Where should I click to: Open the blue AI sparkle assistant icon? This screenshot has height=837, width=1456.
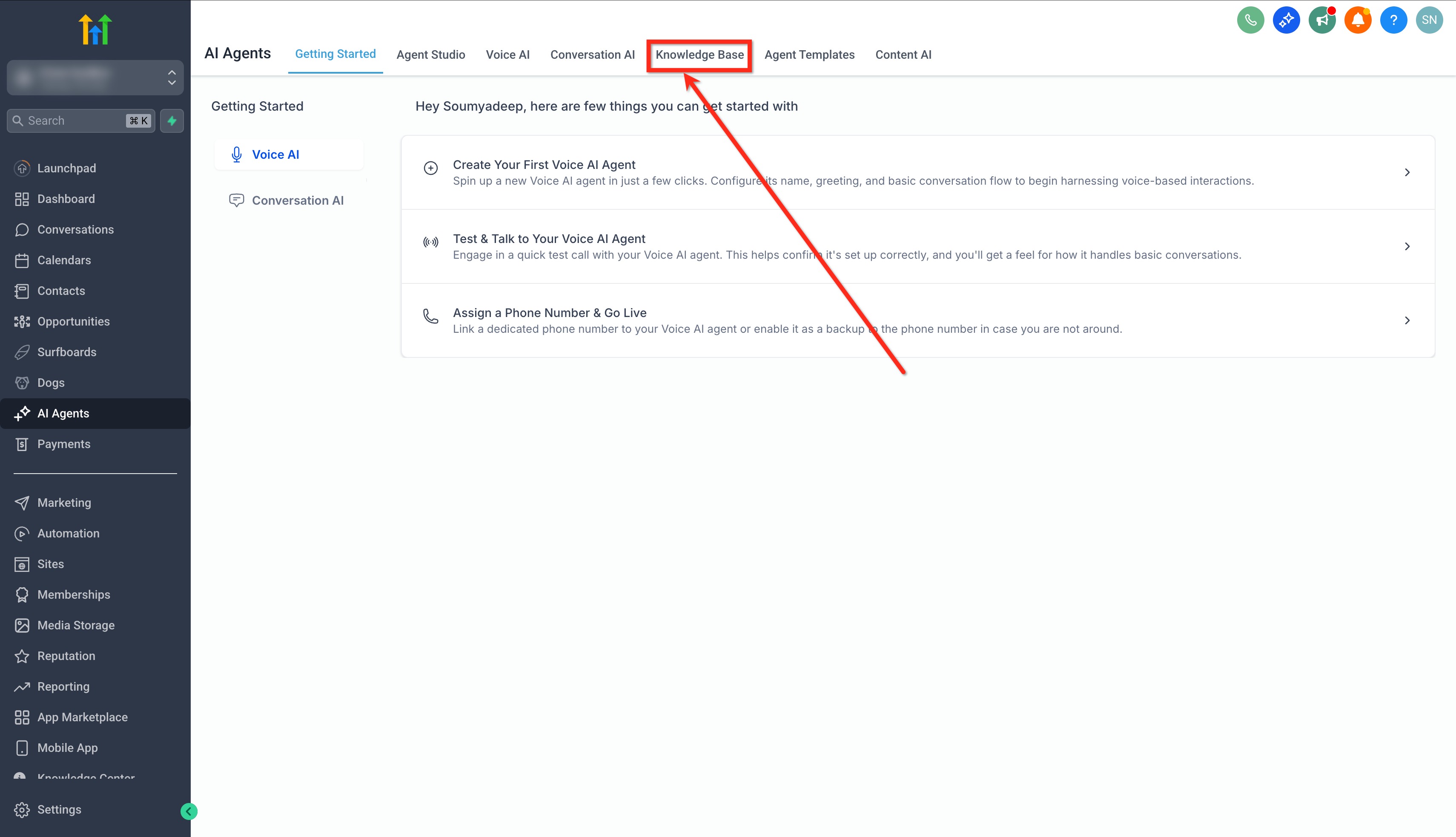1286,21
